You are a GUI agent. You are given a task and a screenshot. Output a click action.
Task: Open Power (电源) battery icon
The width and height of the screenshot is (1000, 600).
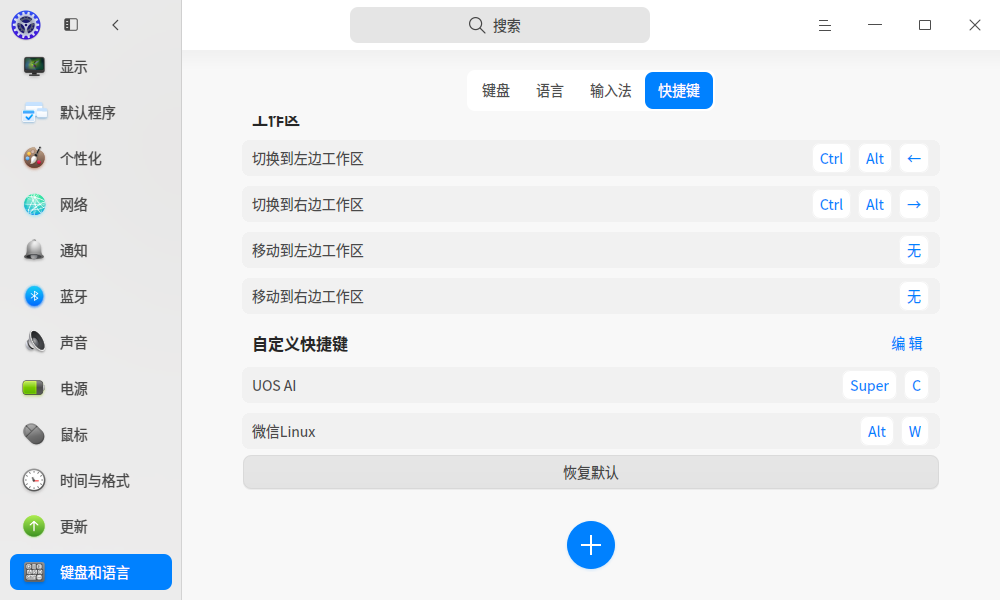34,388
